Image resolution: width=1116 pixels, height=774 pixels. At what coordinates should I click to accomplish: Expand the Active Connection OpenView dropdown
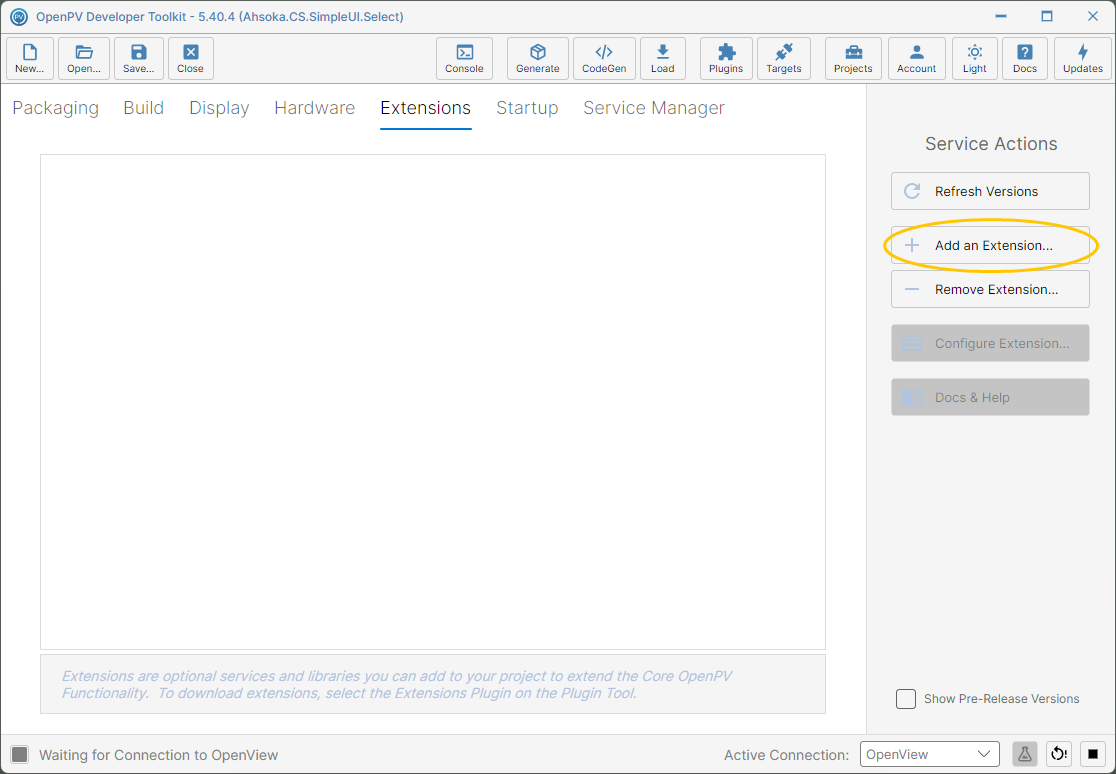(930, 754)
